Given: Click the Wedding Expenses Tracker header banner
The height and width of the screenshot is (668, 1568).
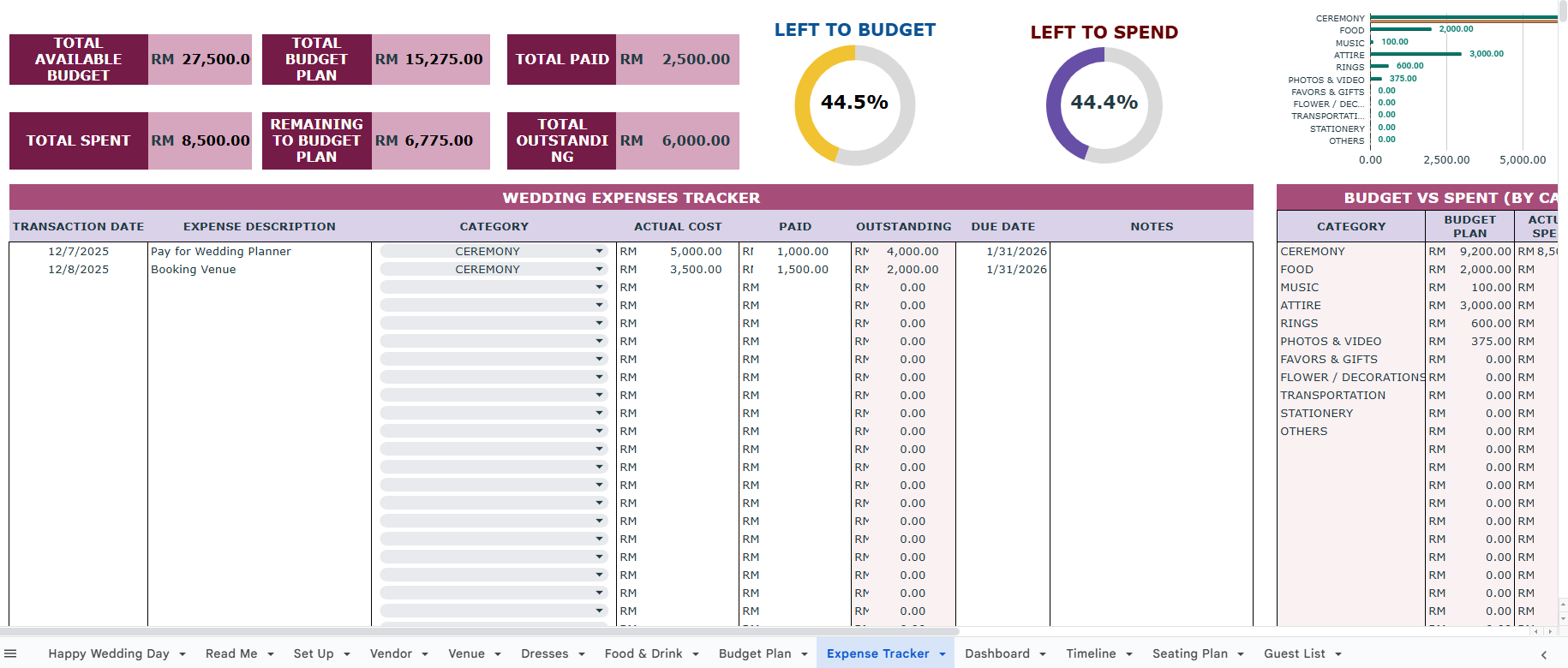Looking at the screenshot, I should pyautogui.click(x=631, y=198).
